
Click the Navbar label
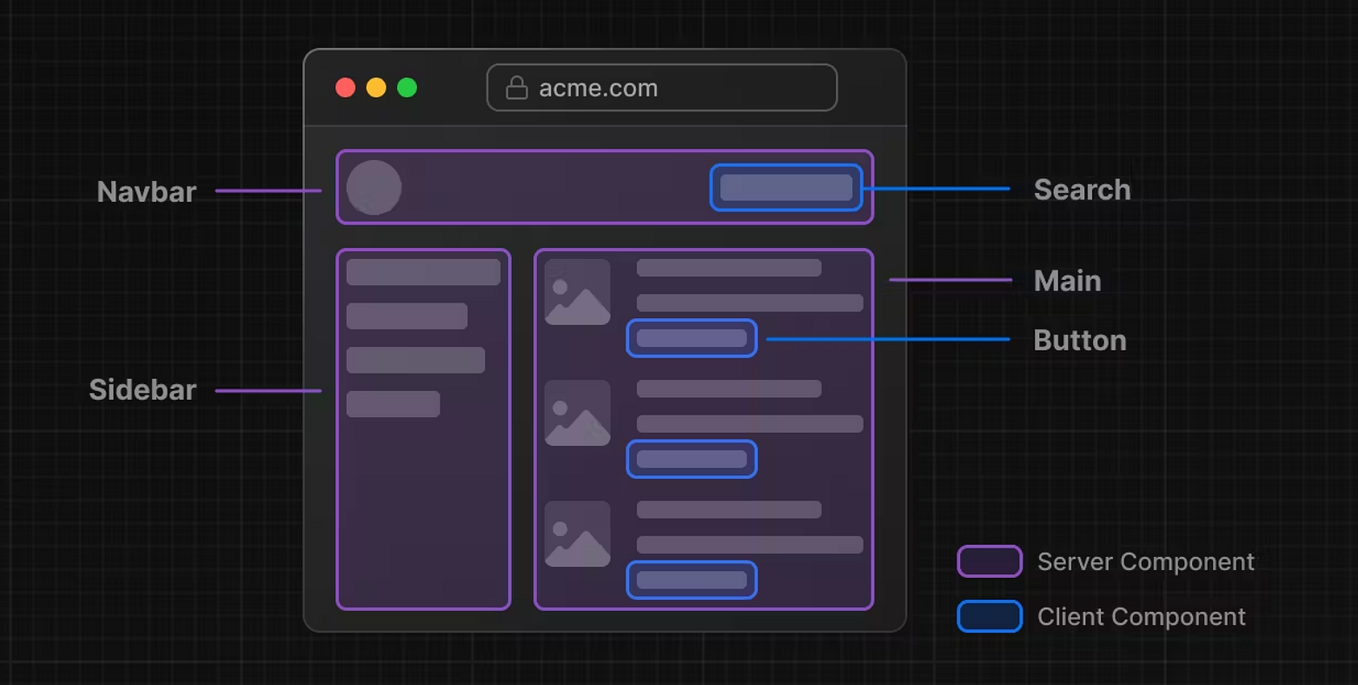click(x=146, y=192)
